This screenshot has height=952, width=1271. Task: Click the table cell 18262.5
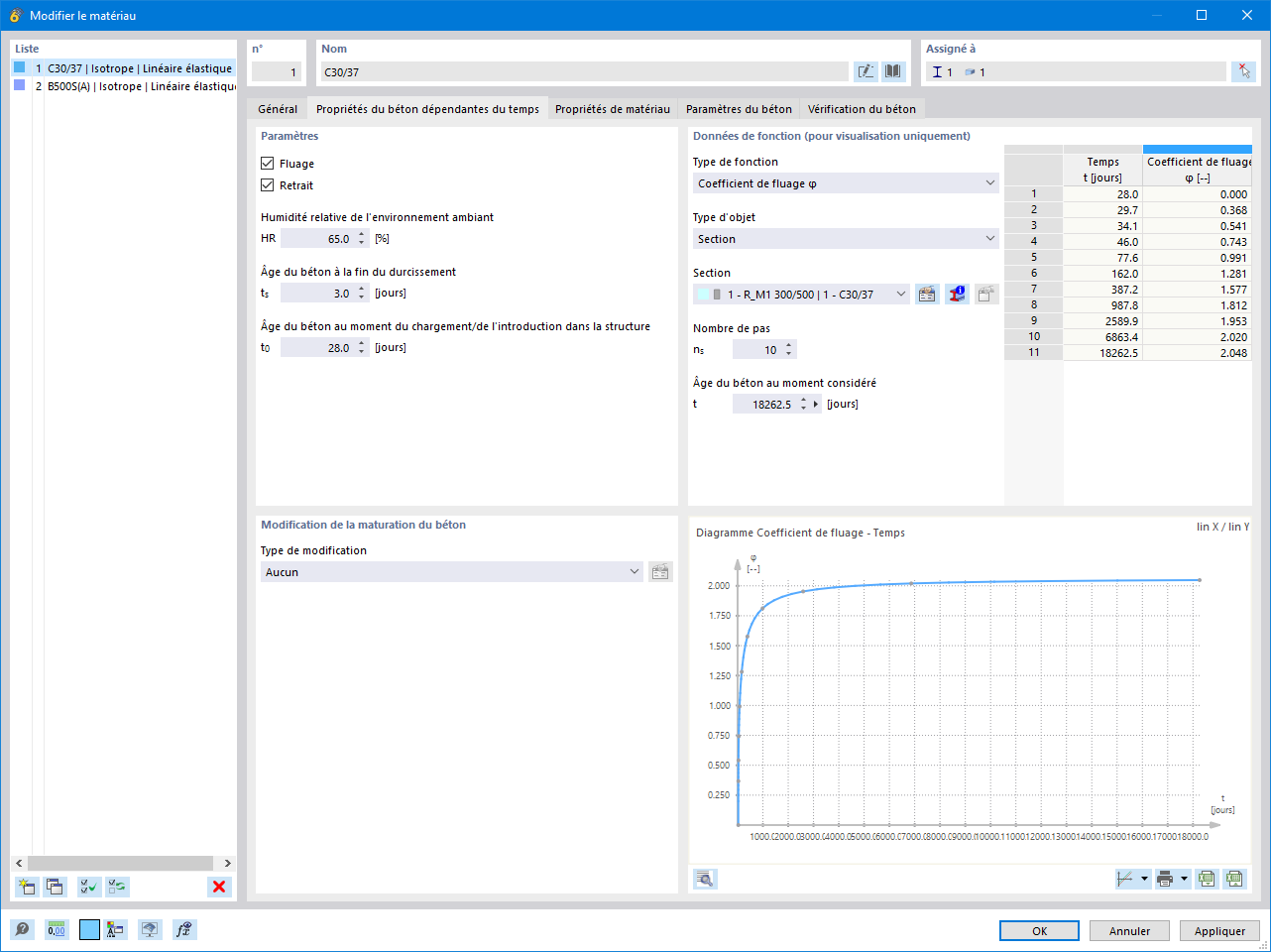click(1102, 353)
